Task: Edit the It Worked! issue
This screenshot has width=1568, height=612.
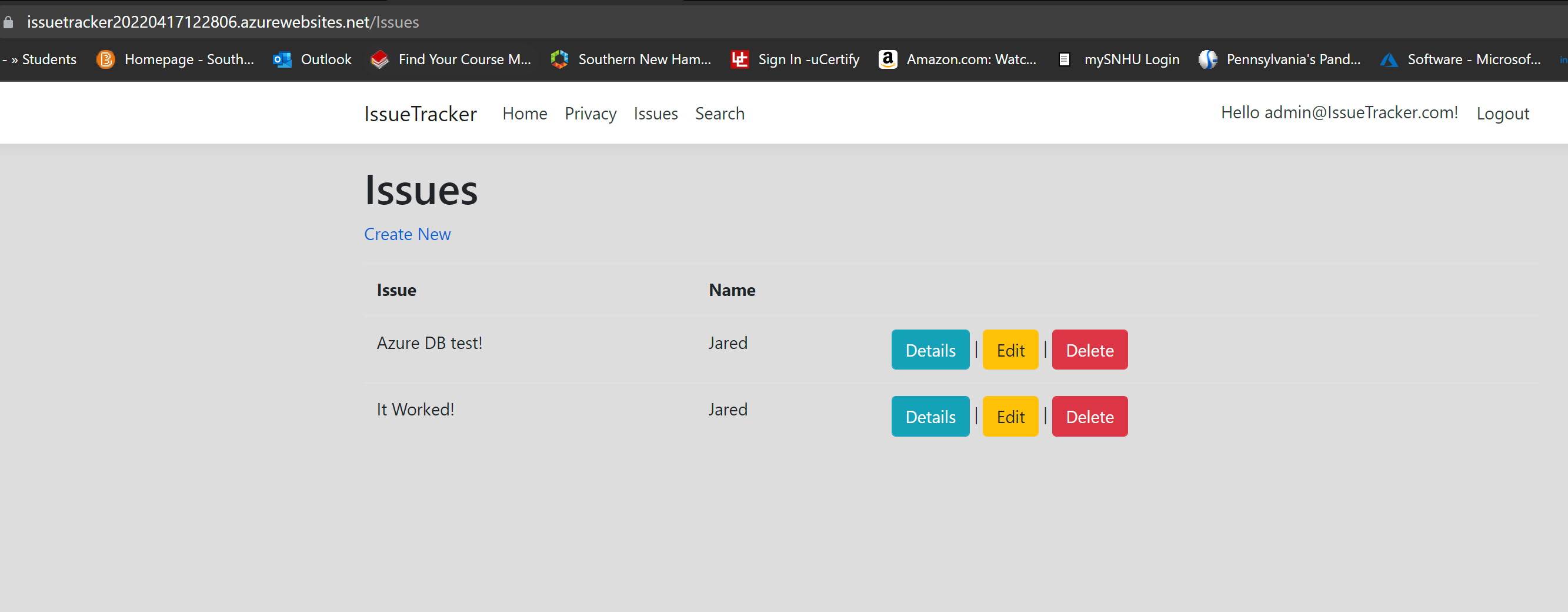Action: (x=1010, y=417)
